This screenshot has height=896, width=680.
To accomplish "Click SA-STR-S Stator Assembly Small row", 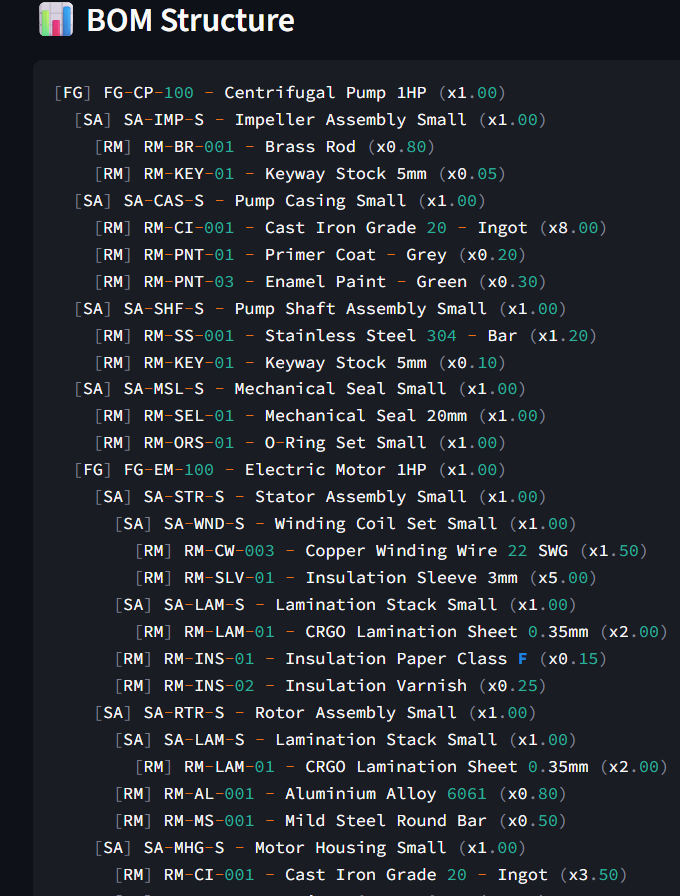I will (x=320, y=497).
